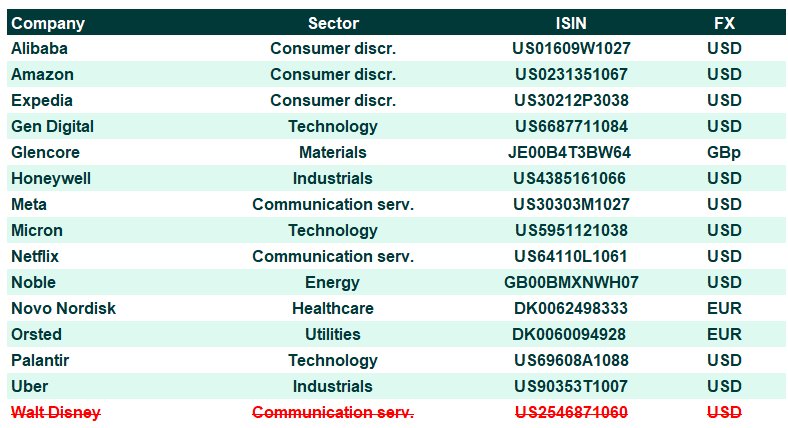Click Glencore's GBp currency cell
The width and height of the screenshot is (788, 428).
(x=724, y=153)
